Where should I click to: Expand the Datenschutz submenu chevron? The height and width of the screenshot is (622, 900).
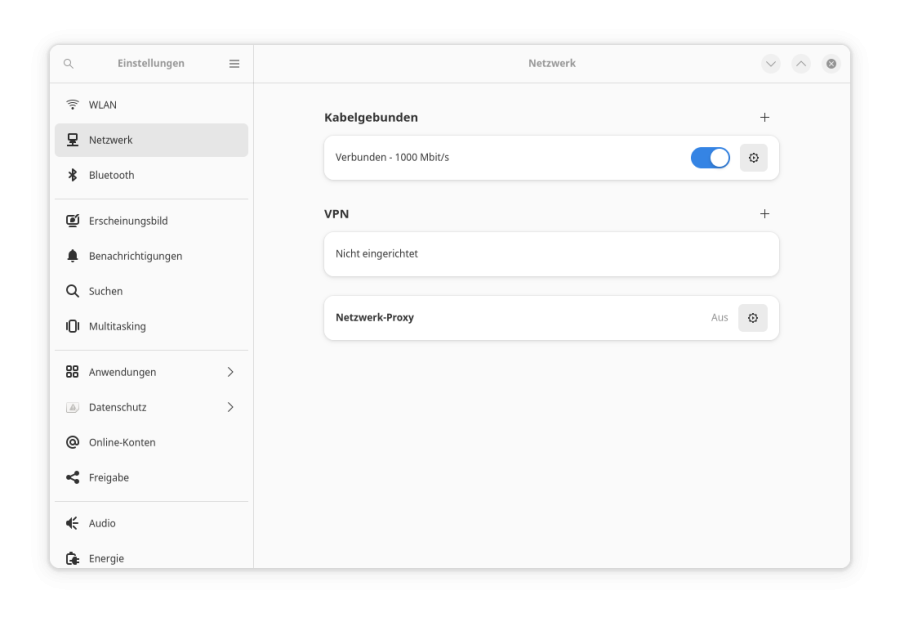pos(230,407)
